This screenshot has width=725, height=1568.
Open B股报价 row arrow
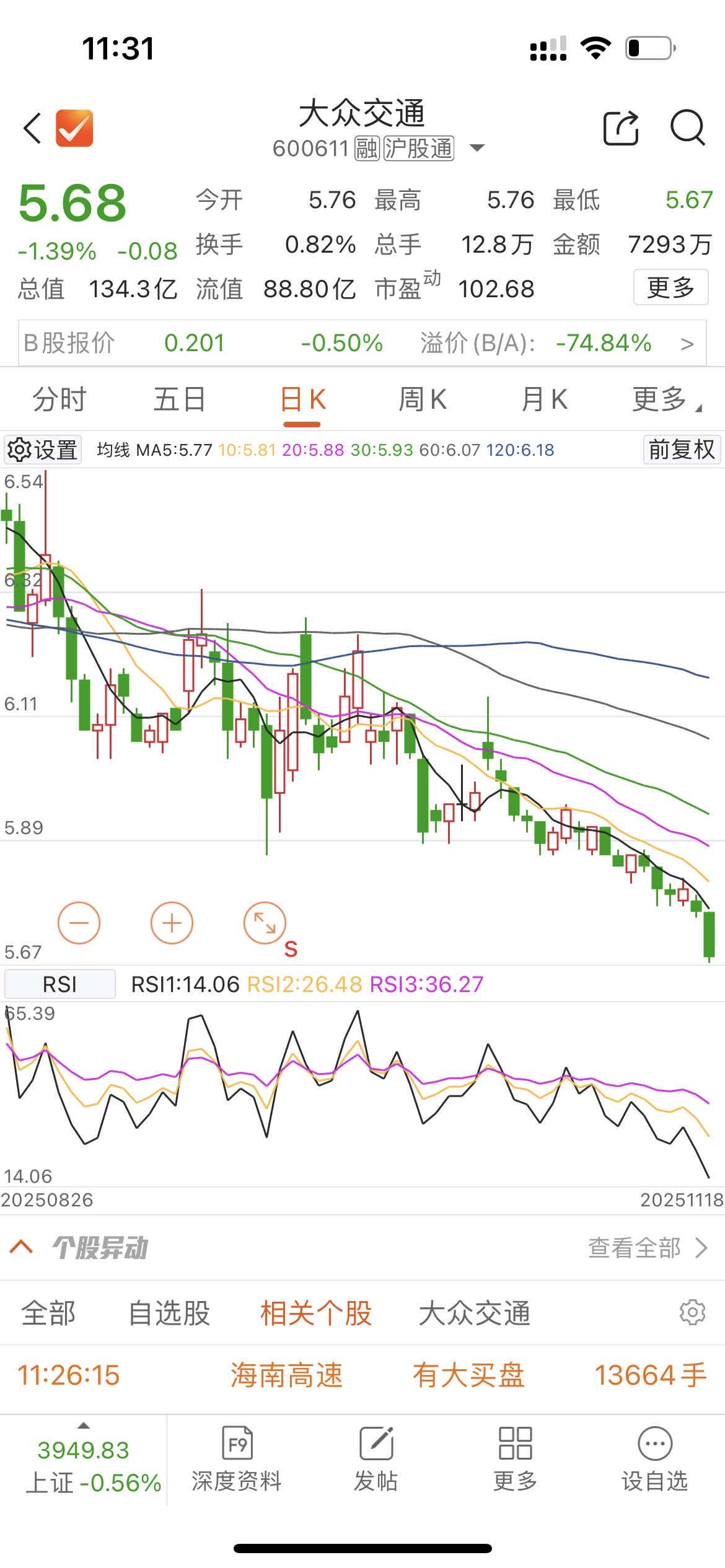click(x=687, y=344)
